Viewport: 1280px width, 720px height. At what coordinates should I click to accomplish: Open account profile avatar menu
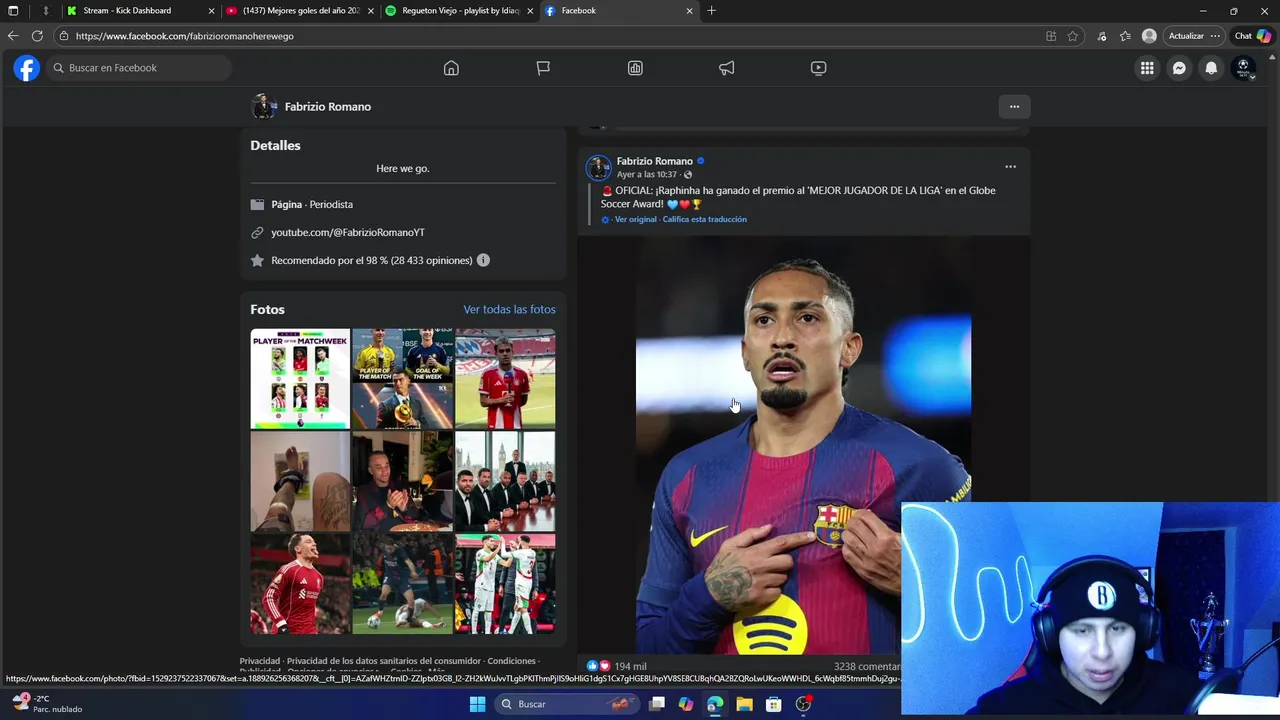(x=1243, y=68)
